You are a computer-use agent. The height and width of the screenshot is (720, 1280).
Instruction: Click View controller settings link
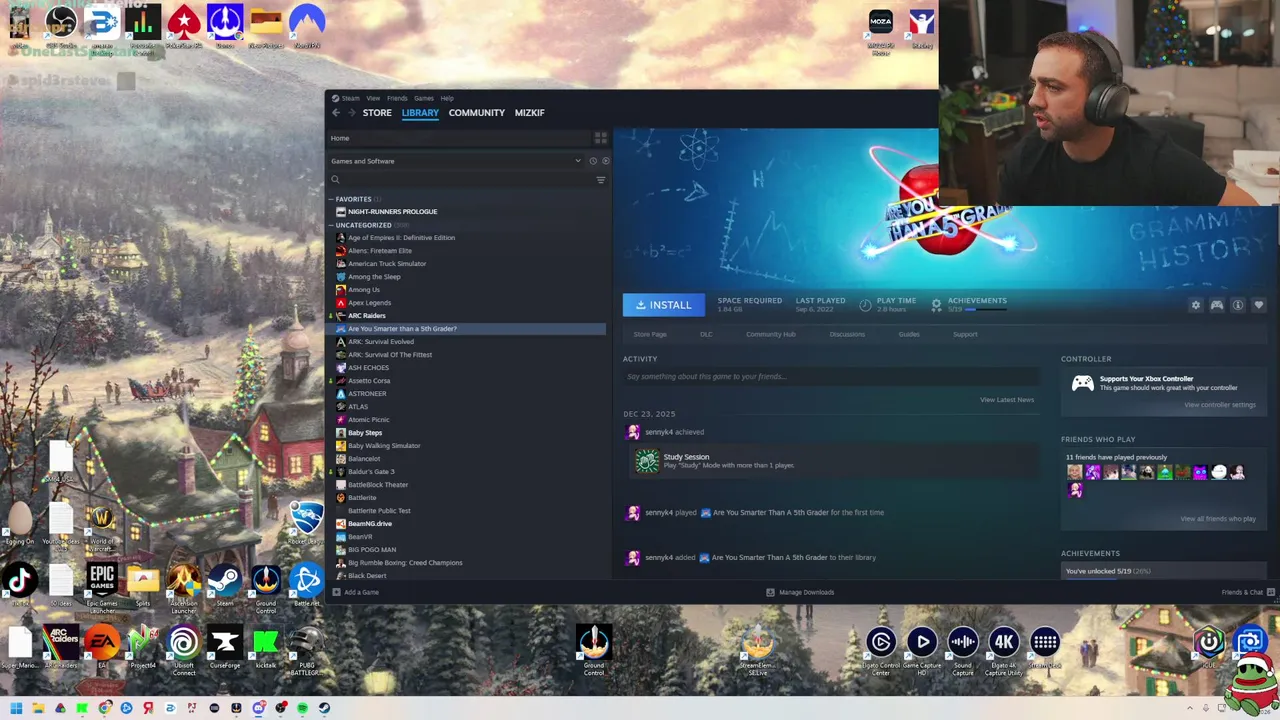(1219, 405)
